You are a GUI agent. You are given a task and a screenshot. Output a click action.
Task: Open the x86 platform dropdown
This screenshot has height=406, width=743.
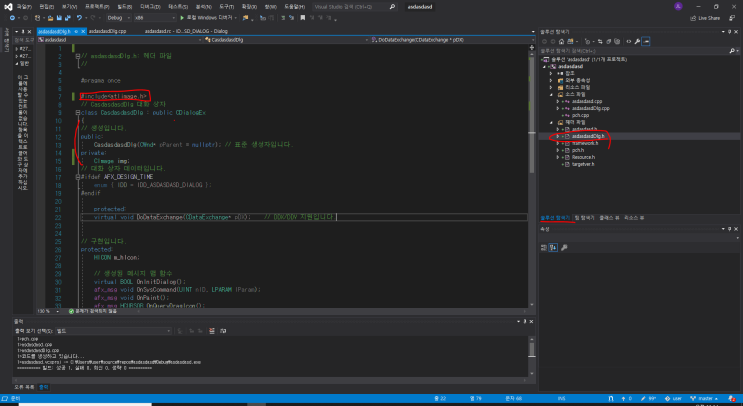pos(154,18)
